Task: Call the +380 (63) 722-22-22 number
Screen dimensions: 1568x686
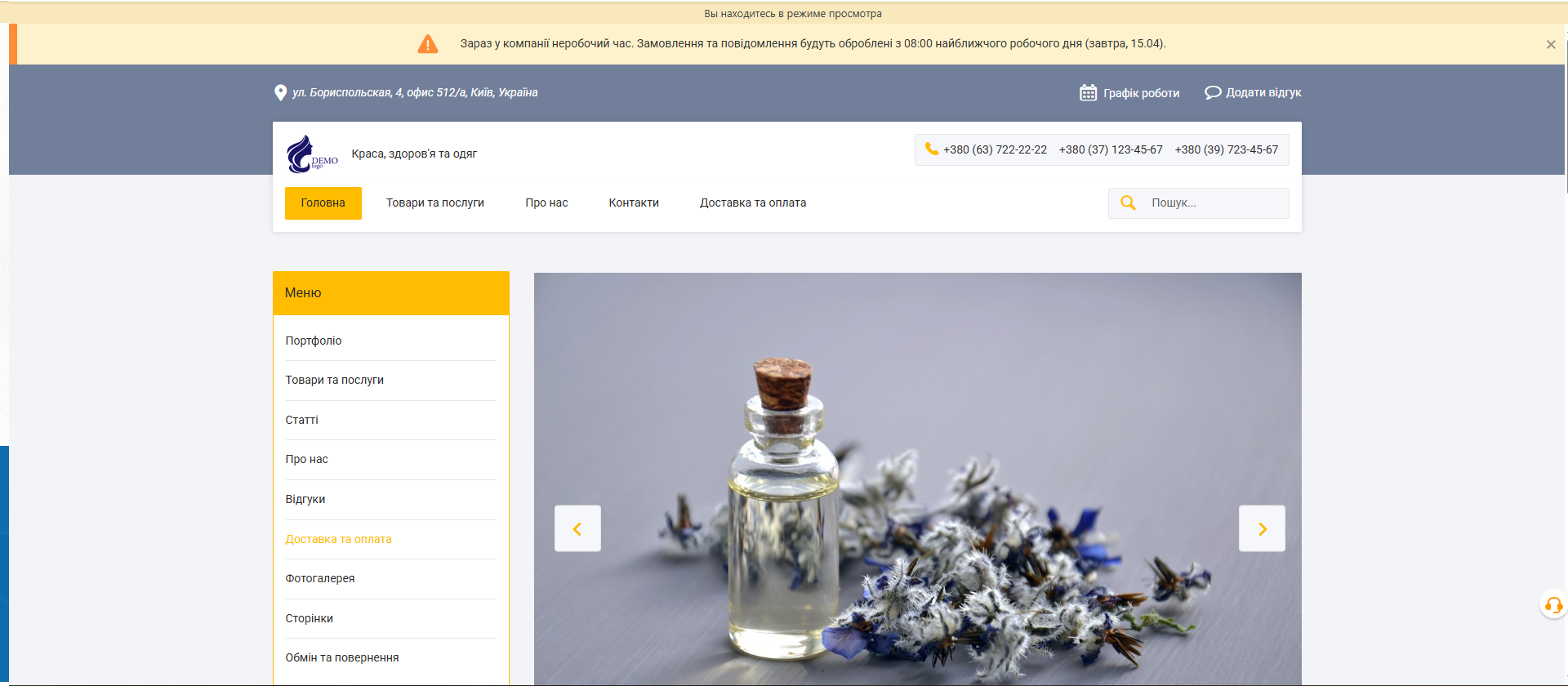Action: (995, 150)
